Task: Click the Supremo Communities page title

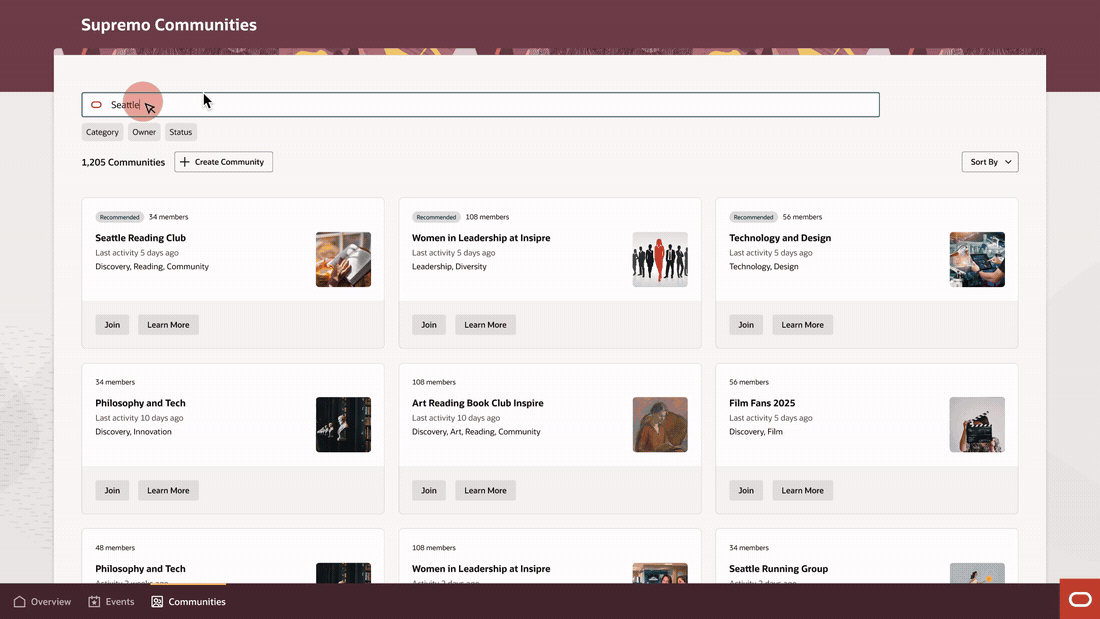Action: coord(168,25)
